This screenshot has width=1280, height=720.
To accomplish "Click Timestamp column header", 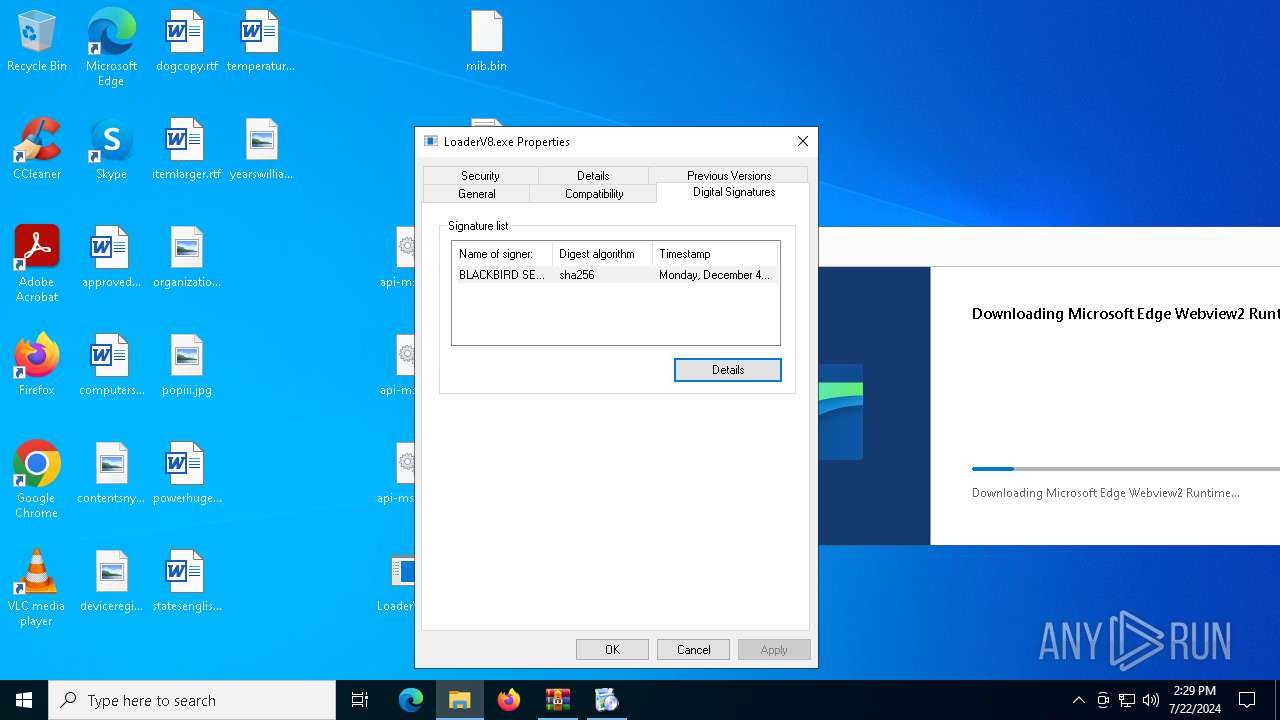I will coord(715,254).
